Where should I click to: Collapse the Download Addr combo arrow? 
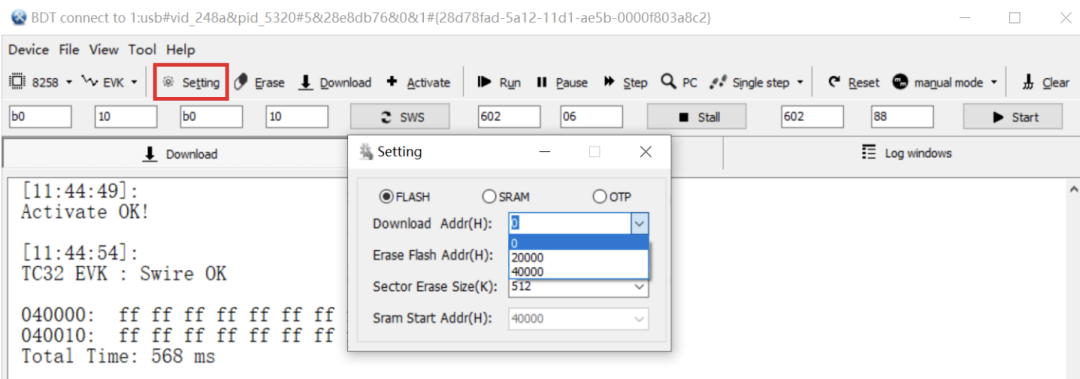[640, 223]
